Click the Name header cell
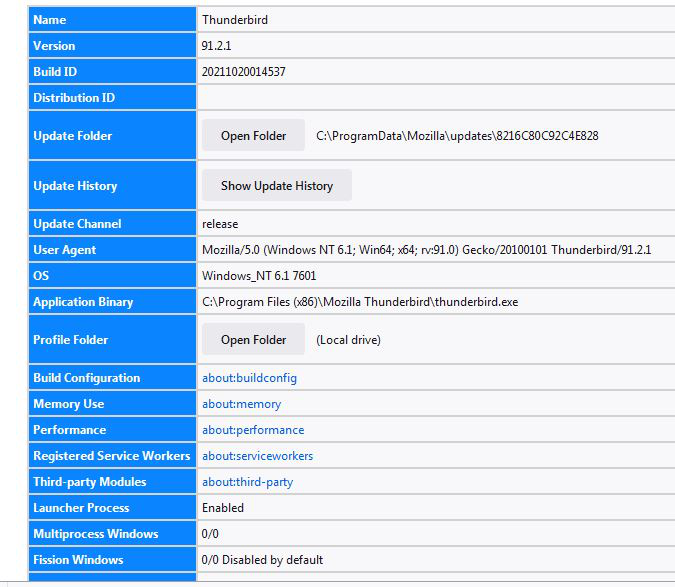Screen dimensions: 675x587 tap(112, 19)
